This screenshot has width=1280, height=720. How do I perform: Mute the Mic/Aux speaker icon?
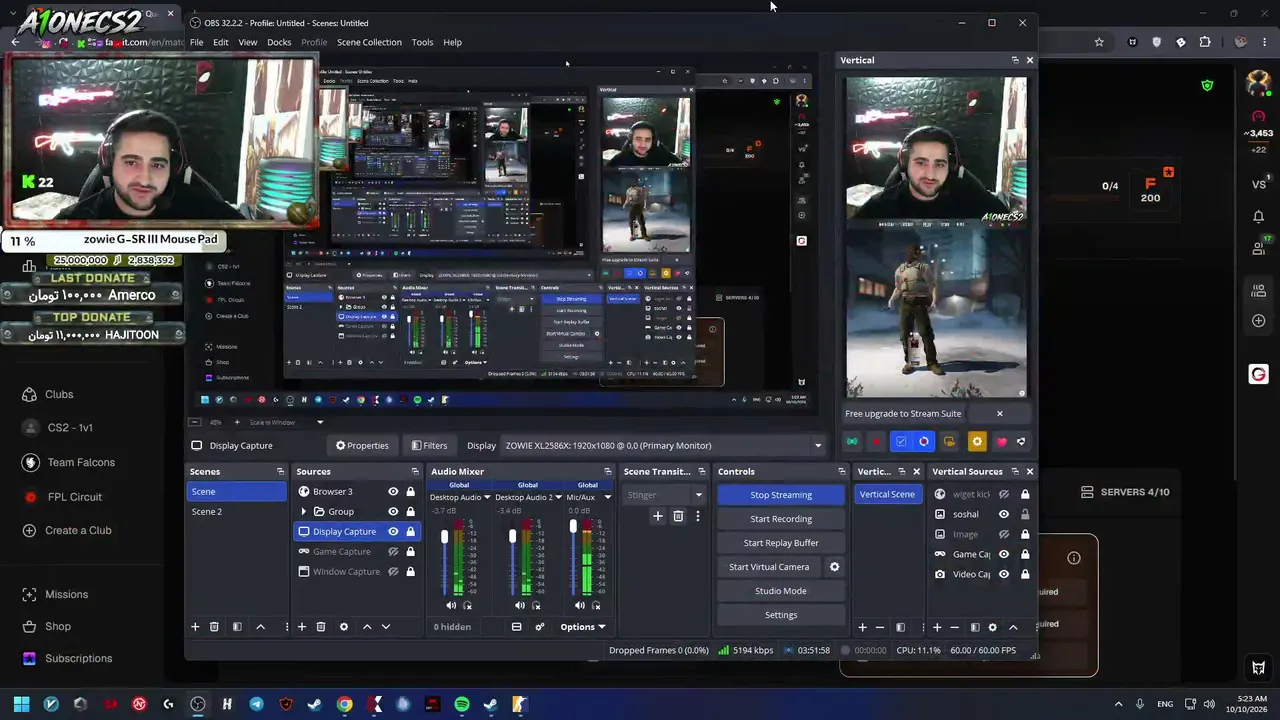click(580, 605)
